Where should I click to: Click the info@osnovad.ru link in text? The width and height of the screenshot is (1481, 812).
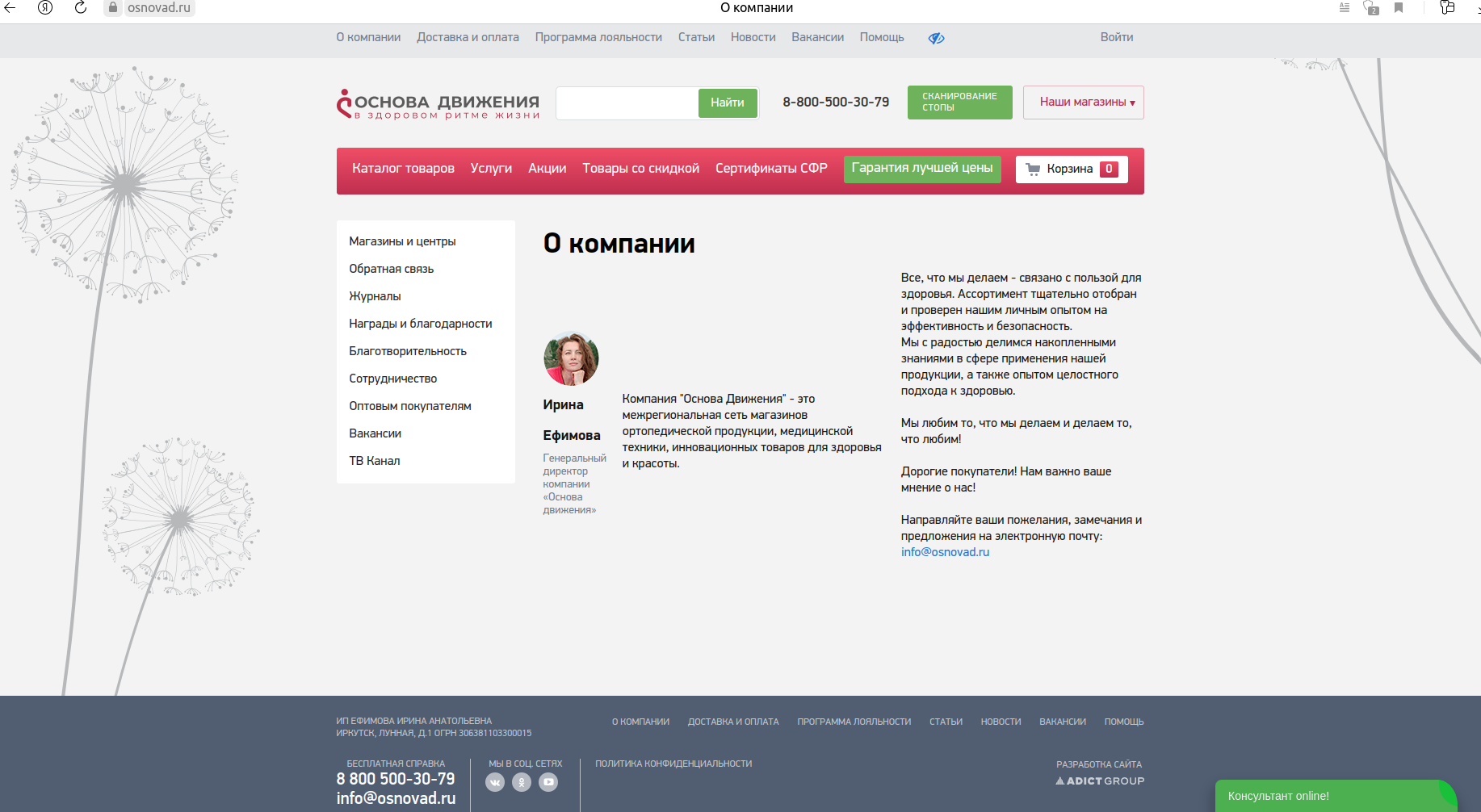[x=945, y=552]
